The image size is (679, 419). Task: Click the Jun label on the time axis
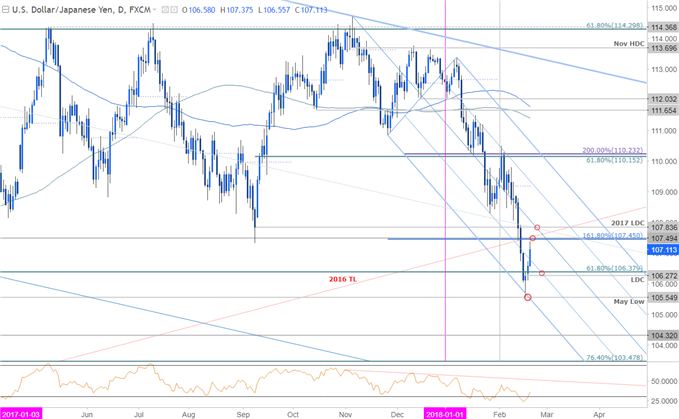pos(87,414)
